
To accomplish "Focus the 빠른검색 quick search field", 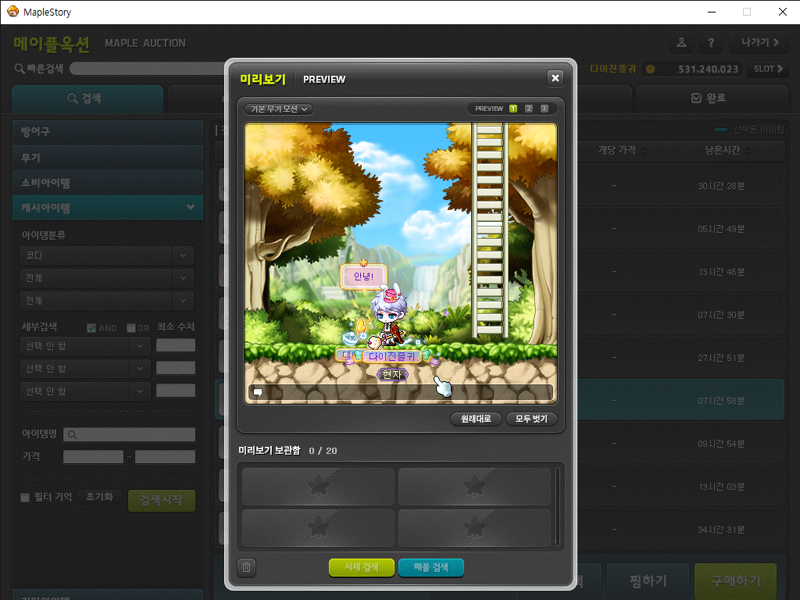I will click(x=148, y=68).
